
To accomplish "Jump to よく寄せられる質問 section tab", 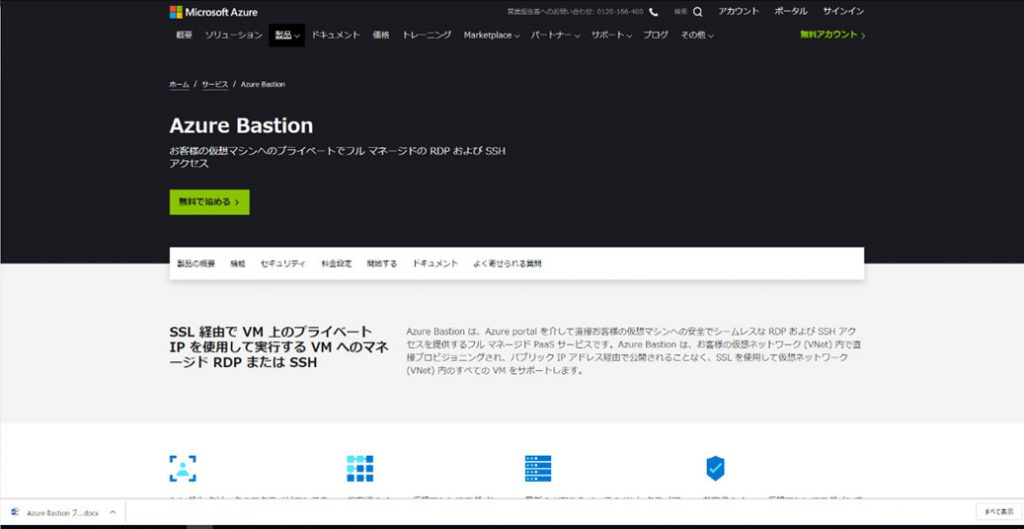I will coord(507,264).
